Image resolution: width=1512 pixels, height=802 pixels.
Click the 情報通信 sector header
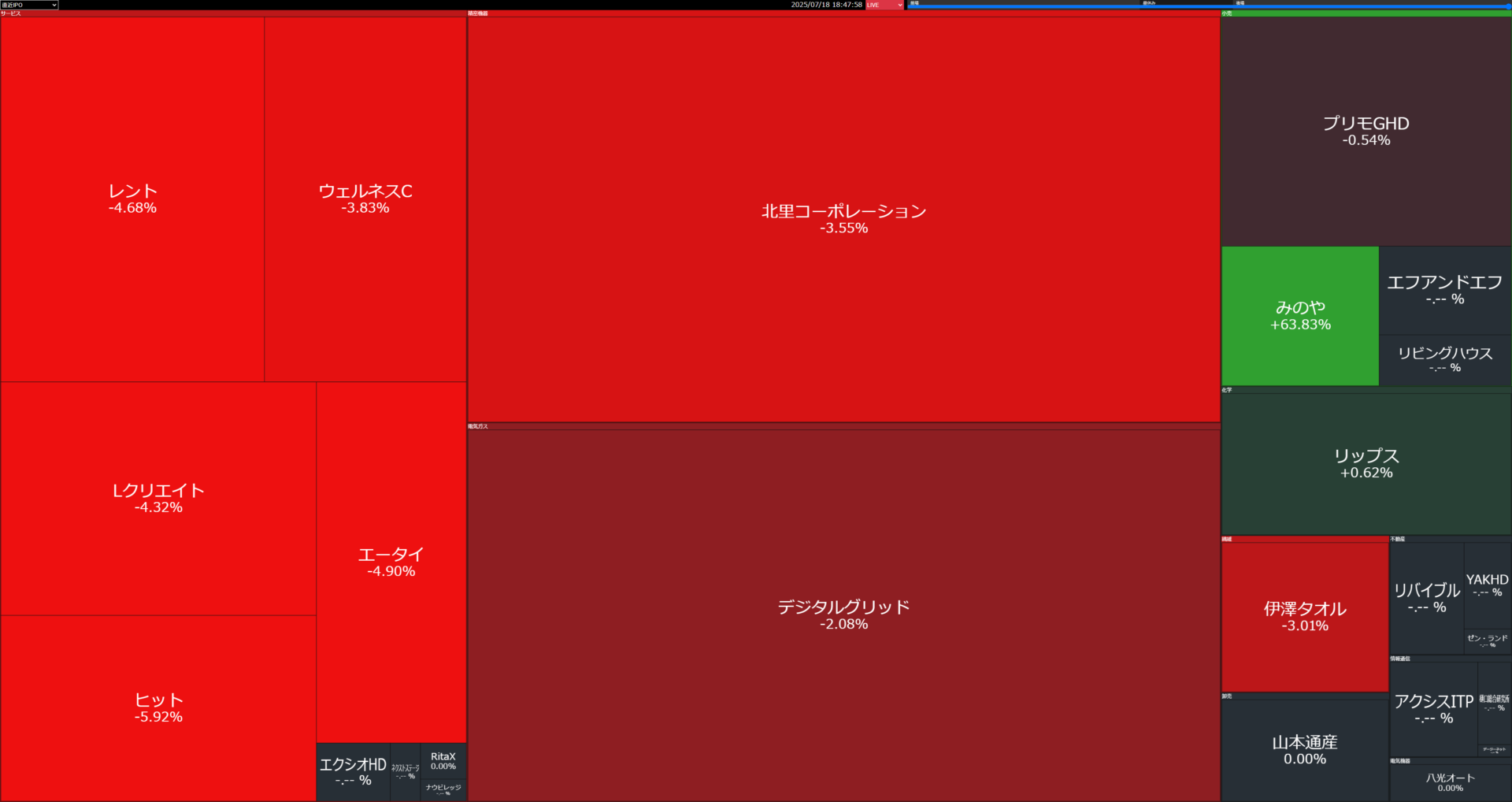pos(1451,659)
